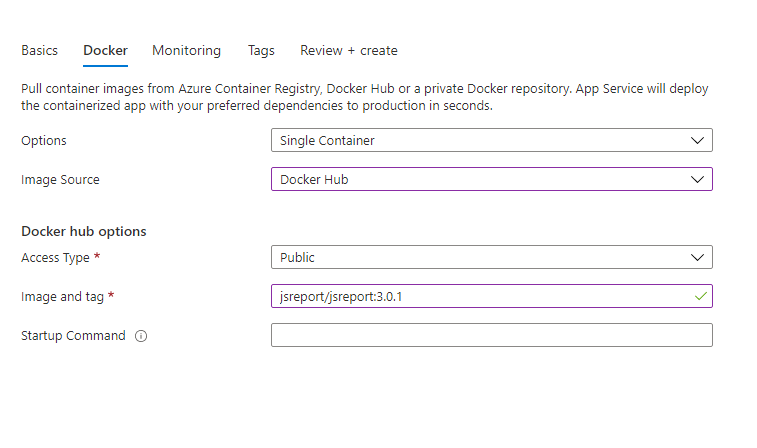757x448 pixels.
Task: Click the chevron arrow on Docker Hub dropdown
Action: (697, 180)
